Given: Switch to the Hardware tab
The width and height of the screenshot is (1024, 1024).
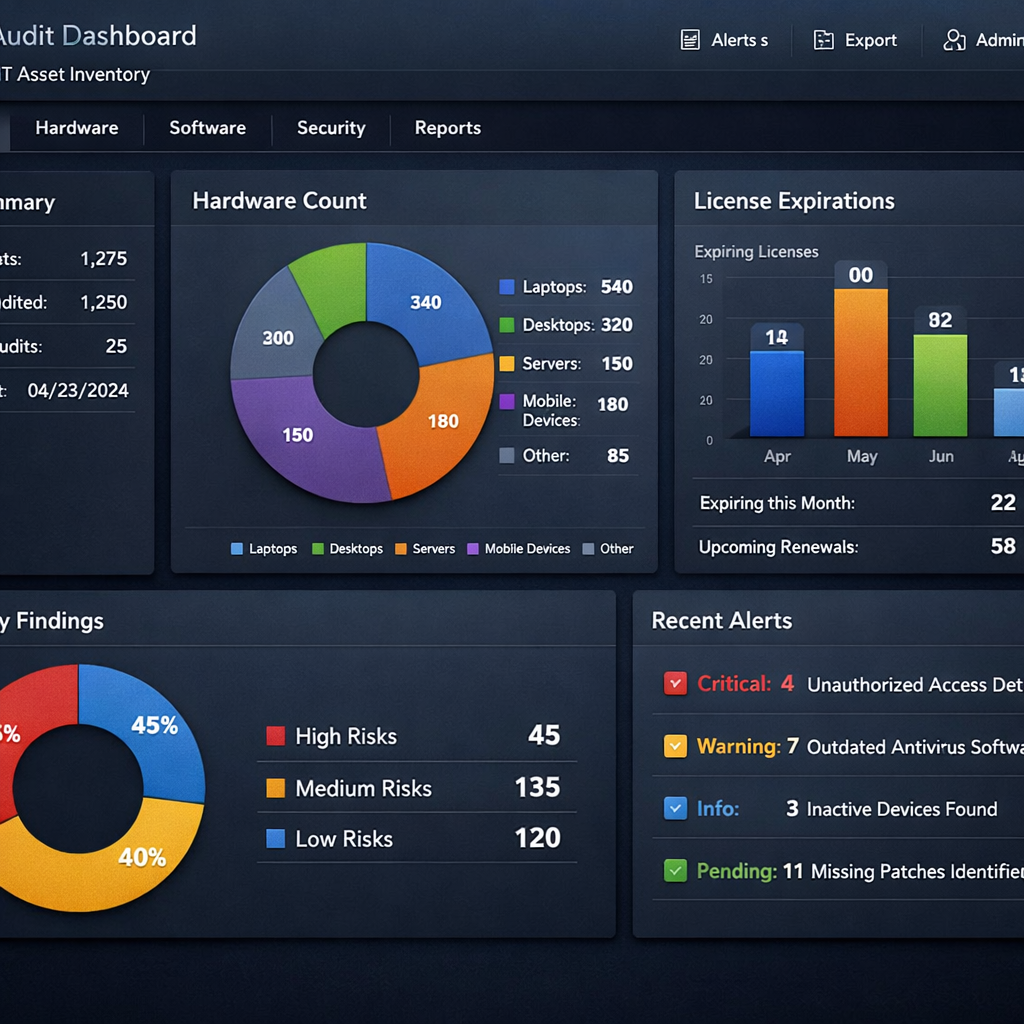Looking at the screenshot, I should pyautogui.click(x=77, y=128).
